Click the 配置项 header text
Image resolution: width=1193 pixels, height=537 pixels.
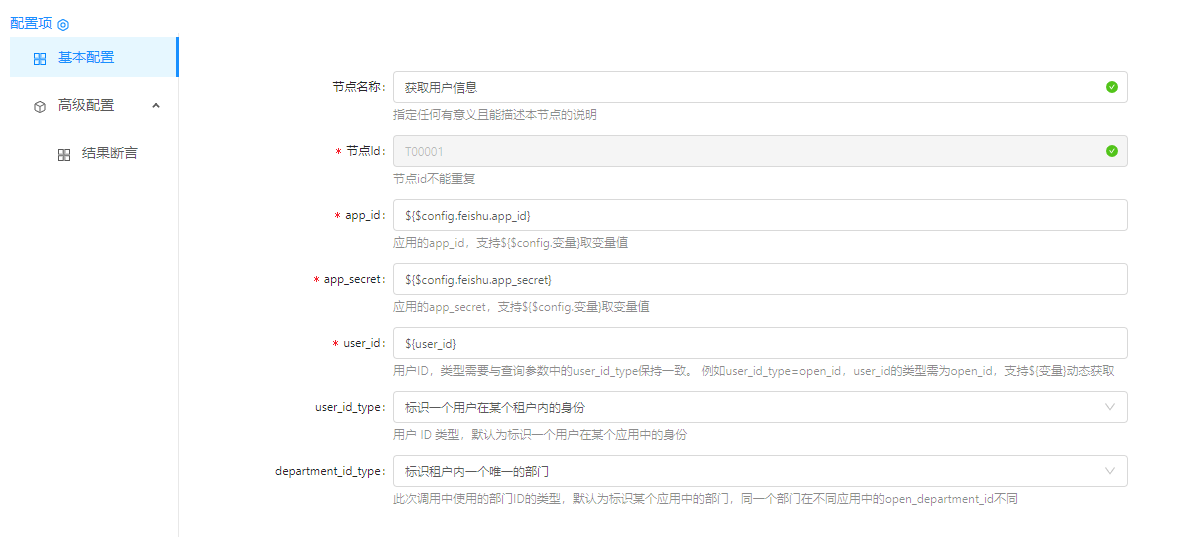pos(30,23)
